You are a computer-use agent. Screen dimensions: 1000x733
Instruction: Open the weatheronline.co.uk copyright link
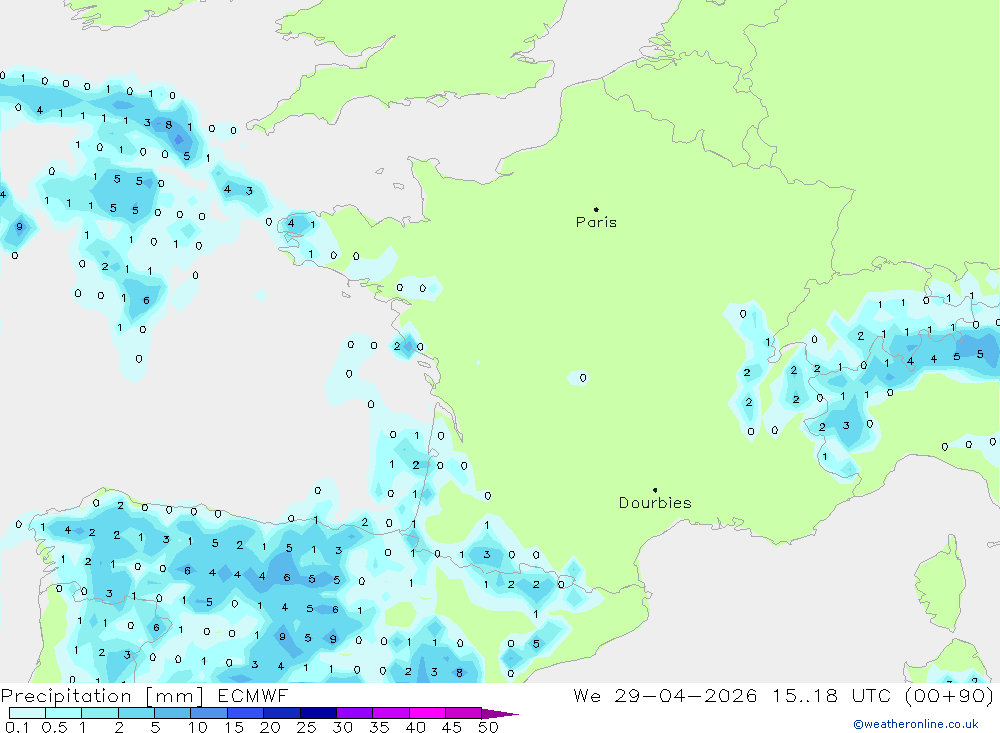[x=916, y=724]
